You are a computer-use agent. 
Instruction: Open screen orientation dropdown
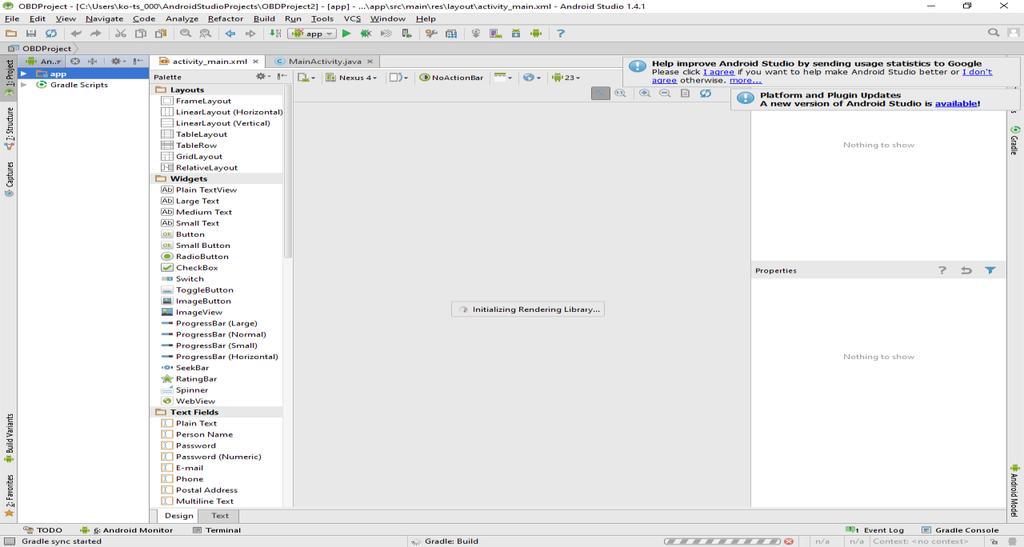[x=397, y=77]
